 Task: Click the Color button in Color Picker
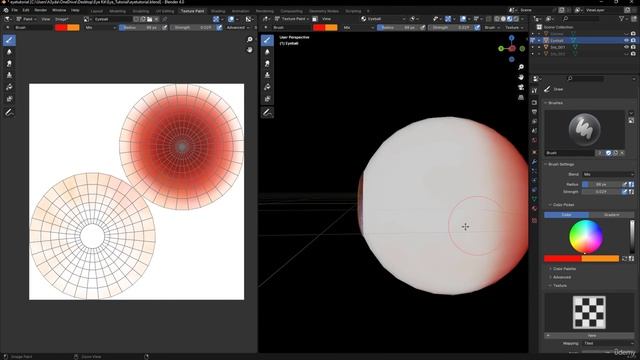tap(567, 215)
